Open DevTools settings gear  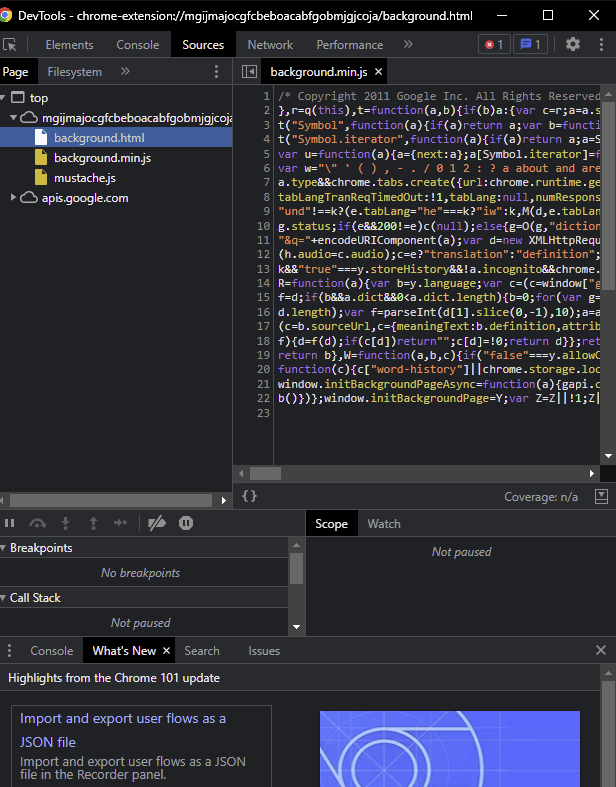coord(573,45)
